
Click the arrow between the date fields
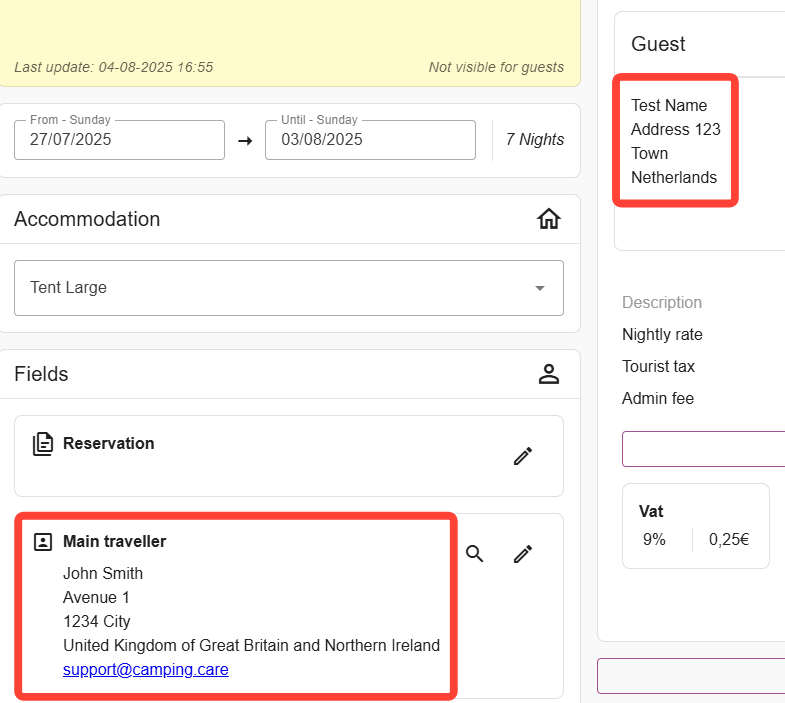coord(245,141)
